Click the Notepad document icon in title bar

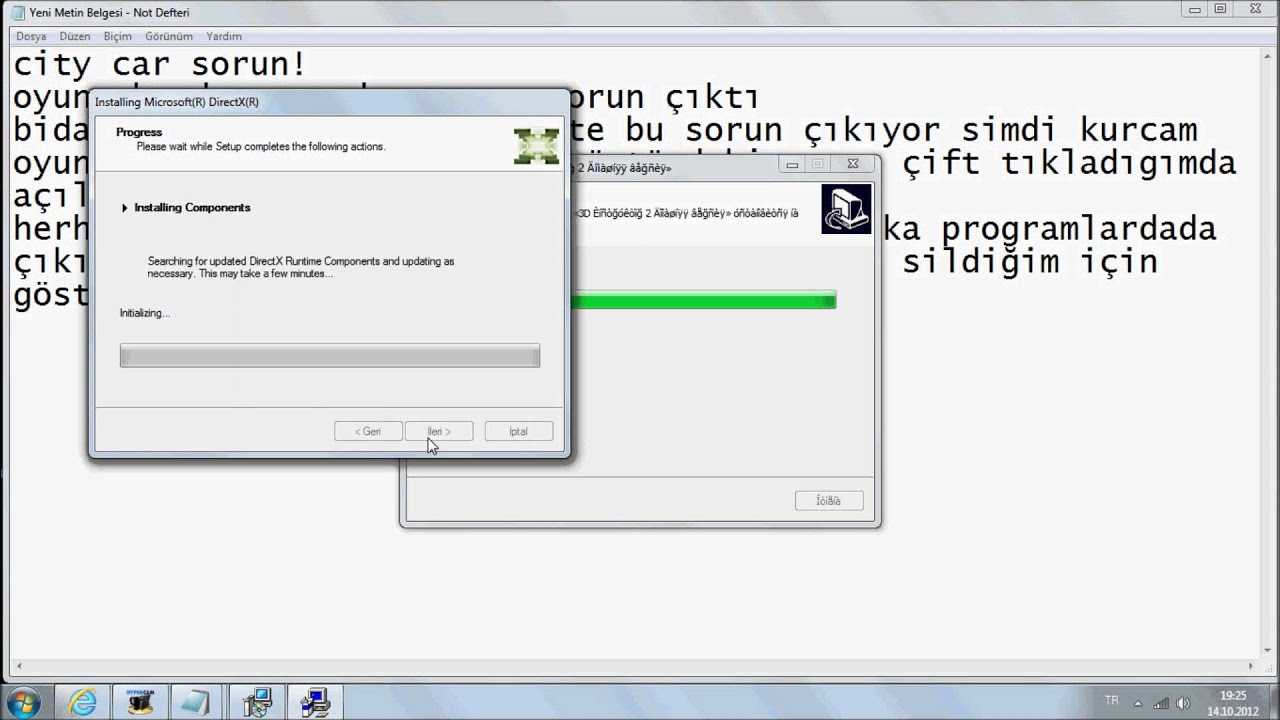pyautogui.click(x=18, y=12)
